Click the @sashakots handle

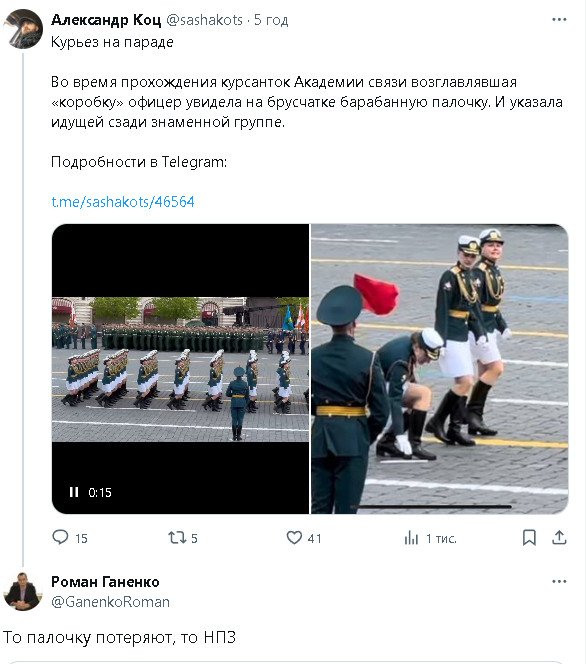click(x=205, y=20)
